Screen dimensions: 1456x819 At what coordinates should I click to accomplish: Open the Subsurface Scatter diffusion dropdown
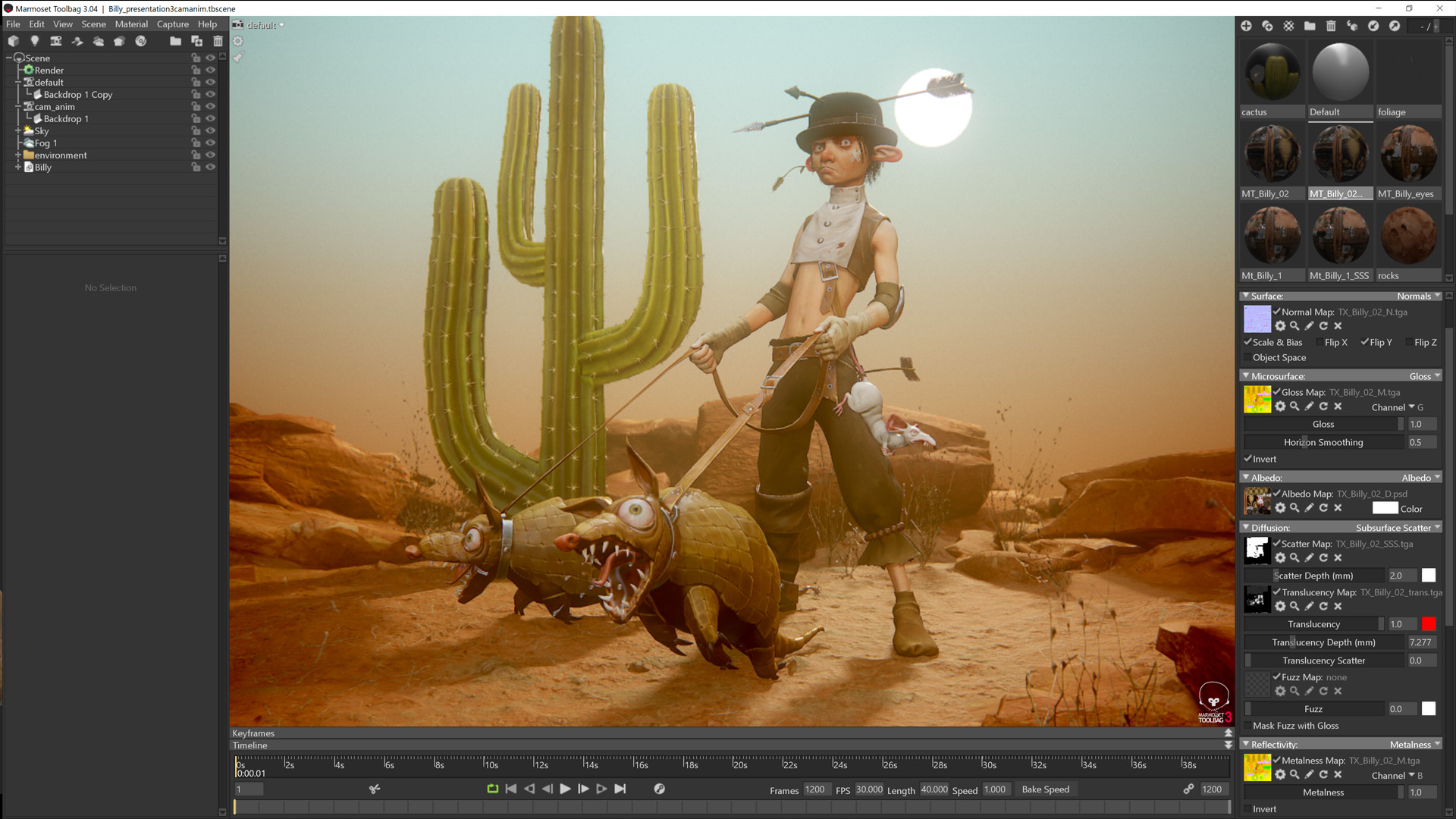[1398, 529]
